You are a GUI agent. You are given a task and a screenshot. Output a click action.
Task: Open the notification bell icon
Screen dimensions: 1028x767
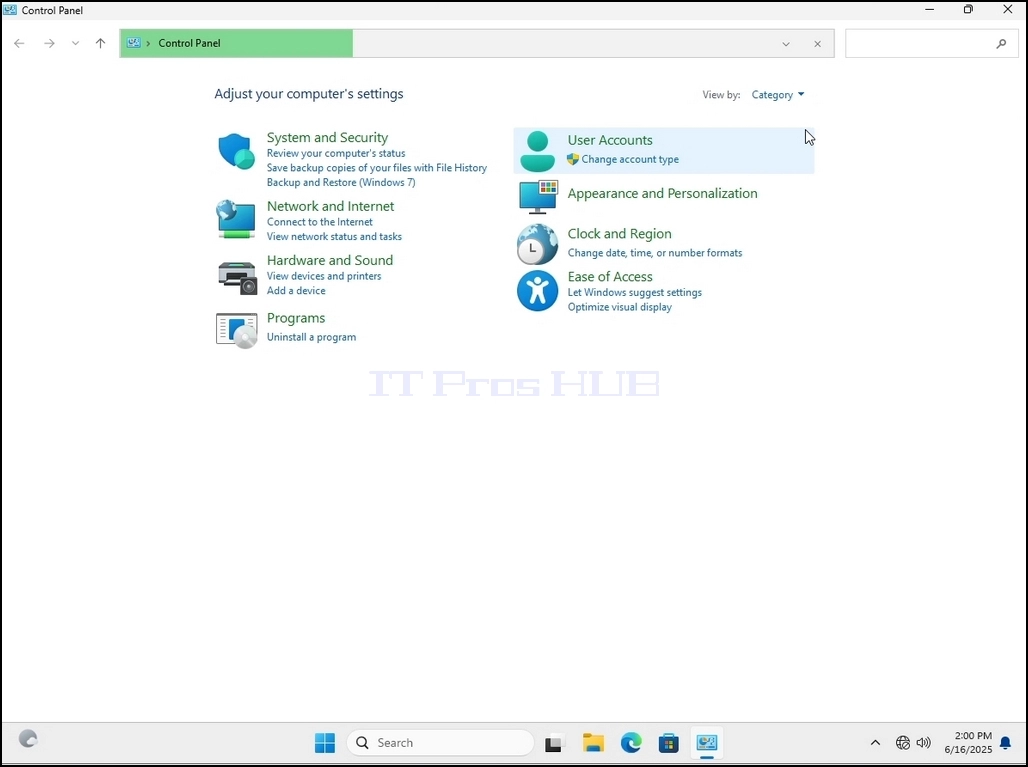pyautogui.click(x=1006, y=743)
